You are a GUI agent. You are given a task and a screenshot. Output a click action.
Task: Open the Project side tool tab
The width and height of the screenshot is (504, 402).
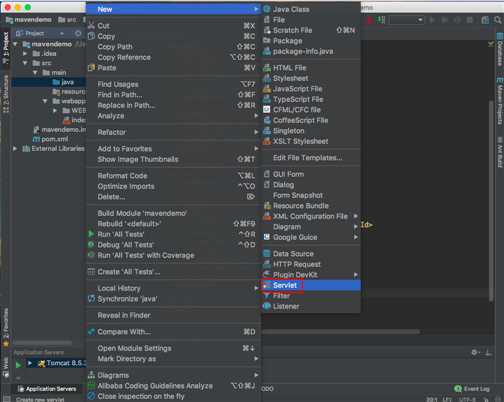[6, 48]
